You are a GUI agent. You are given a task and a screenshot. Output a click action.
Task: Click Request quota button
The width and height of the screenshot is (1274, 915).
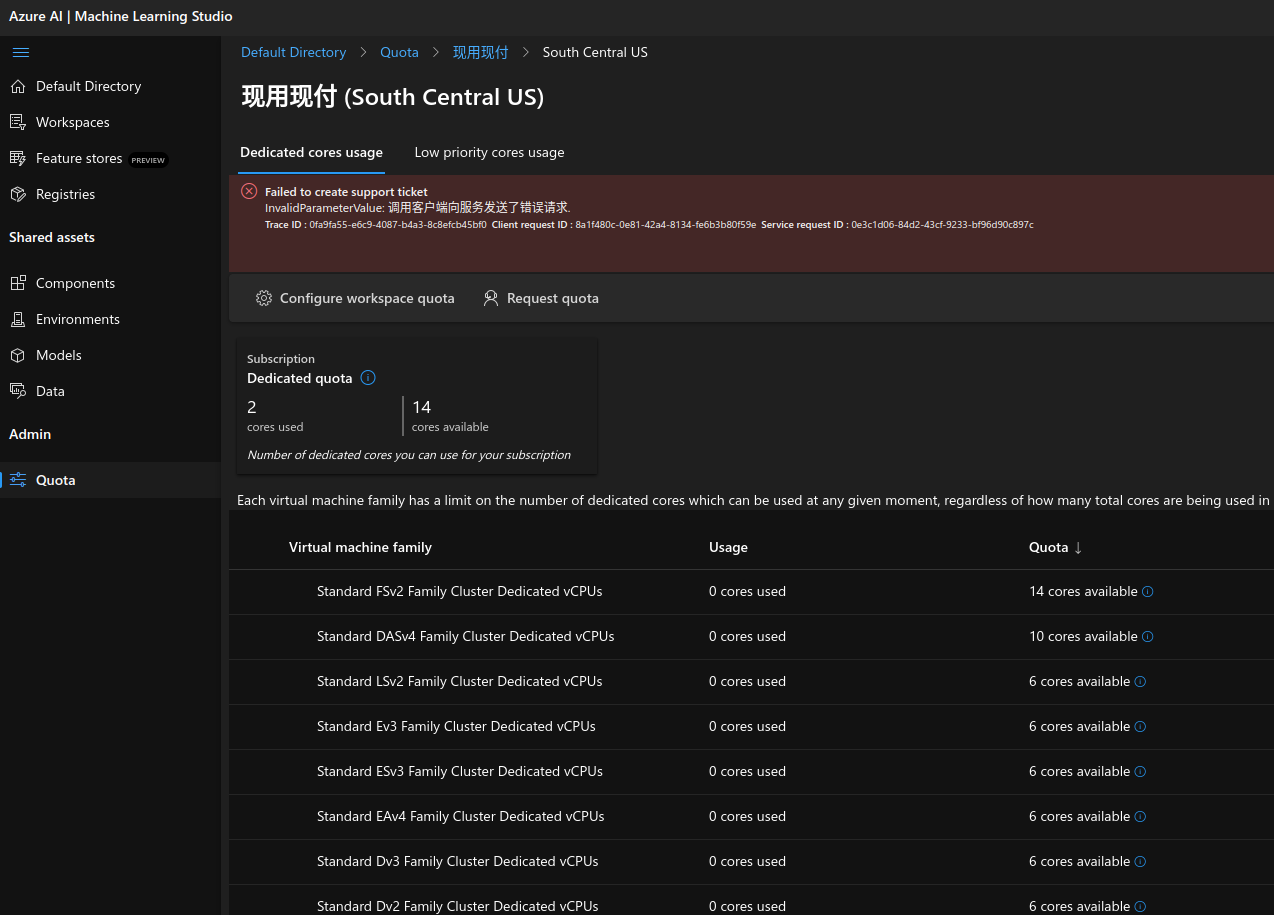(541, 298)
